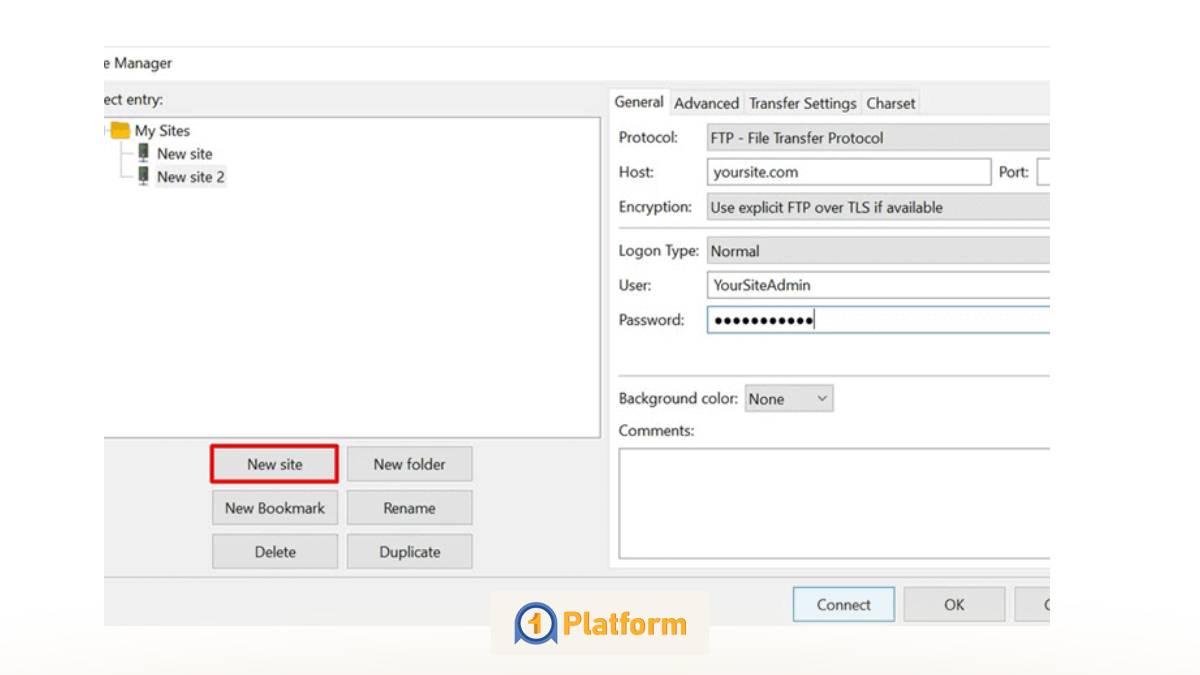This screenshot has height=675, width=1200.
Task: Select the New site server icon
Action: point(145,154)
